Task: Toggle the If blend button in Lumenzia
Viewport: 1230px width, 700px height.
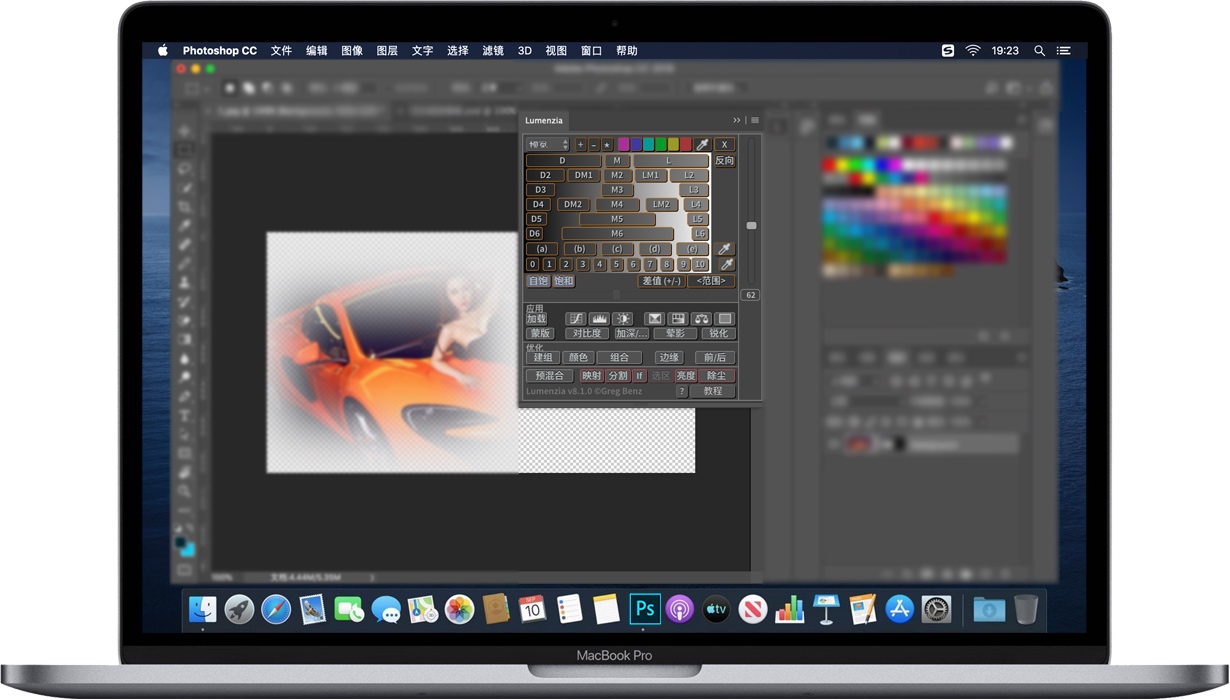Action: pyautogui.click(x=640, y=374)
